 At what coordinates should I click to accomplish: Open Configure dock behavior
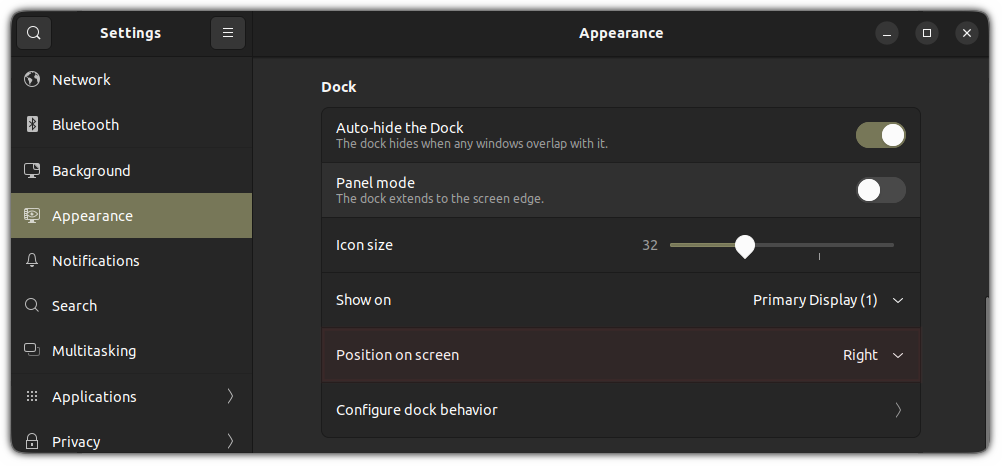tap(620, 410)
